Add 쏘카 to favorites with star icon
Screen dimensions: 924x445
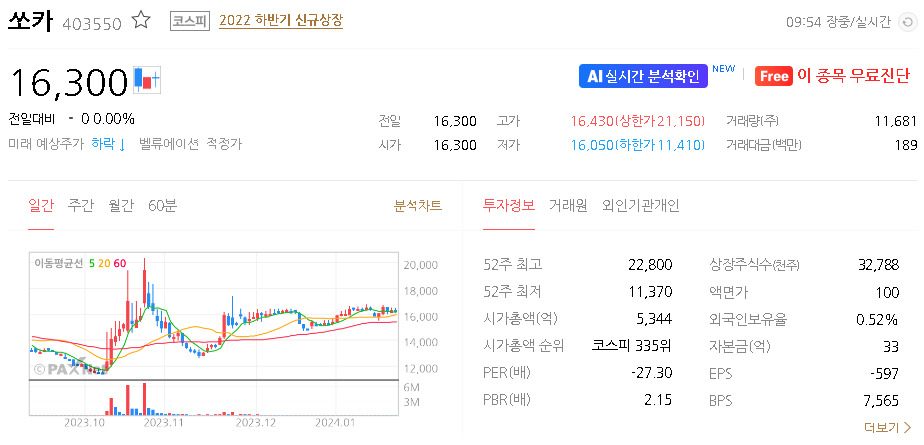pyautogui.click(x=141, y=21)
